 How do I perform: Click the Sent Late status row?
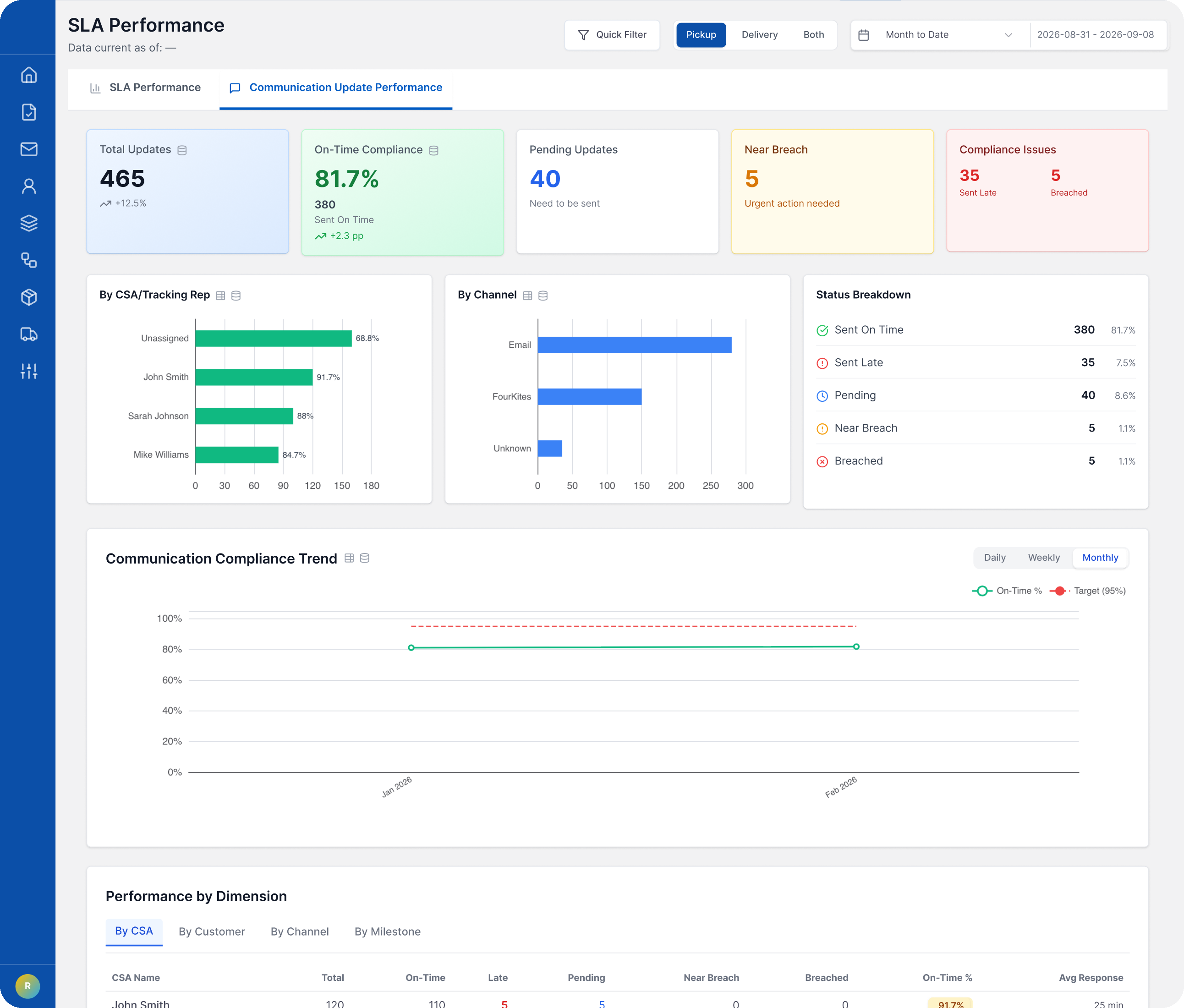tap(975, 363)
